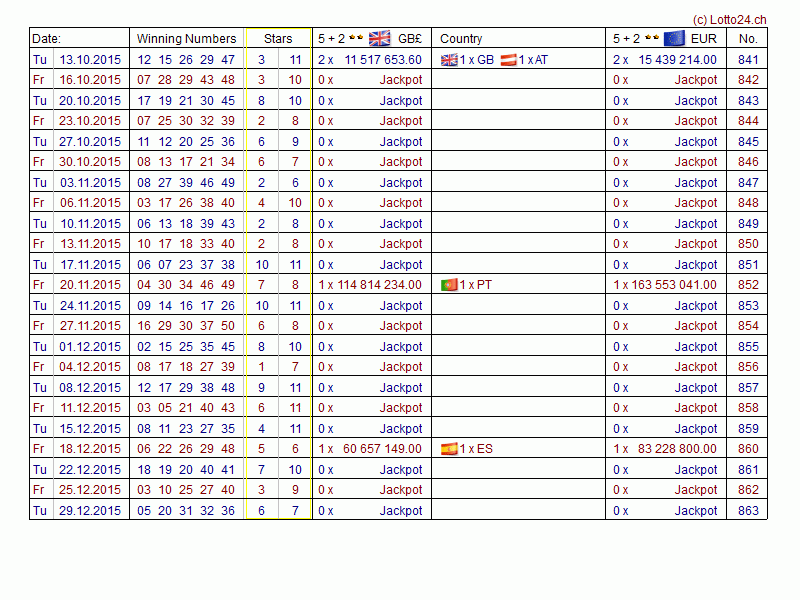
Task: Click the EU flag in the EUR header
Action: (x=675, y=39)
